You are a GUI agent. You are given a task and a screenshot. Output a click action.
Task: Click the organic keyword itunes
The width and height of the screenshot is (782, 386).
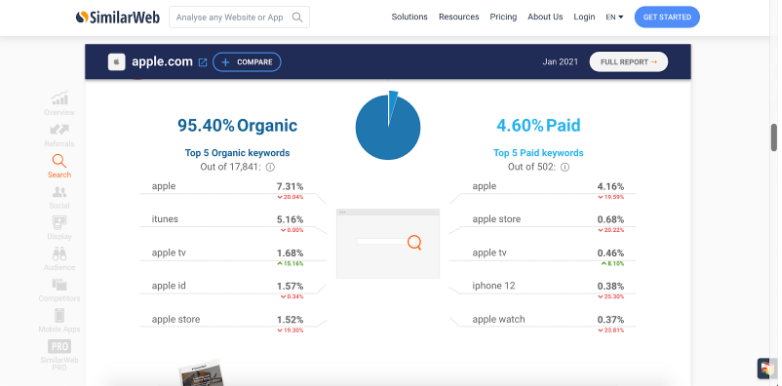click(x=165, y=219)
